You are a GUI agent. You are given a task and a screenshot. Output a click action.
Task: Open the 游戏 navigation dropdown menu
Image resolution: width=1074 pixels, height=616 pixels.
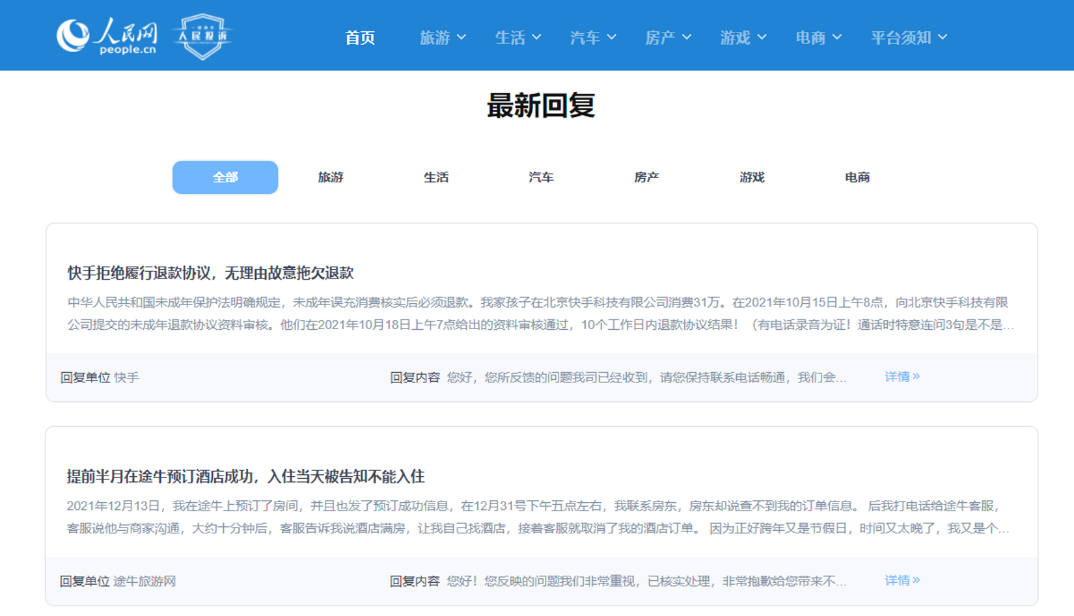(743, 37)
